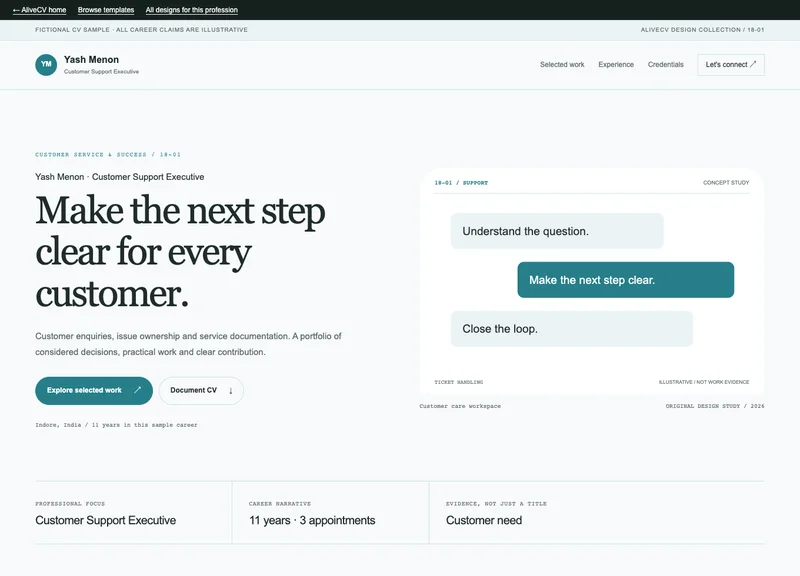The height and width of the screenshot is (576, 800).
Task: Click the main headline Make the next step
Action: [x=180, y=252]
